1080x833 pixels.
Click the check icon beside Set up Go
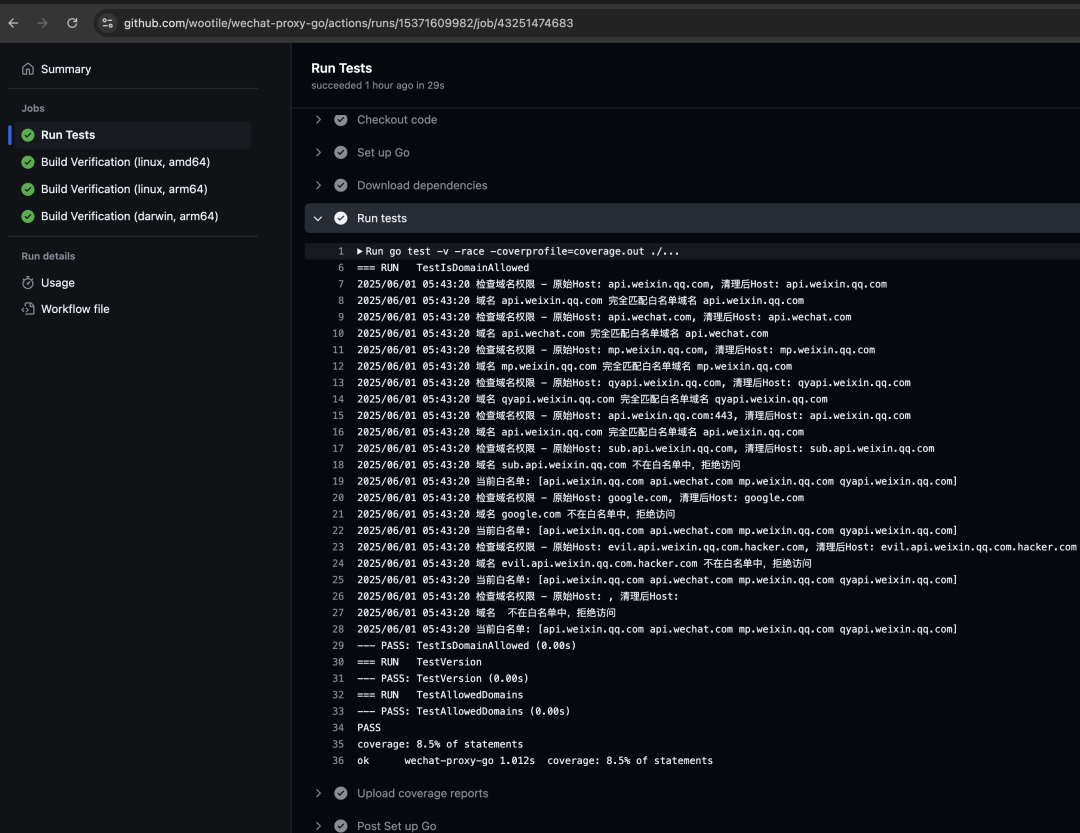tap(341, 152)
